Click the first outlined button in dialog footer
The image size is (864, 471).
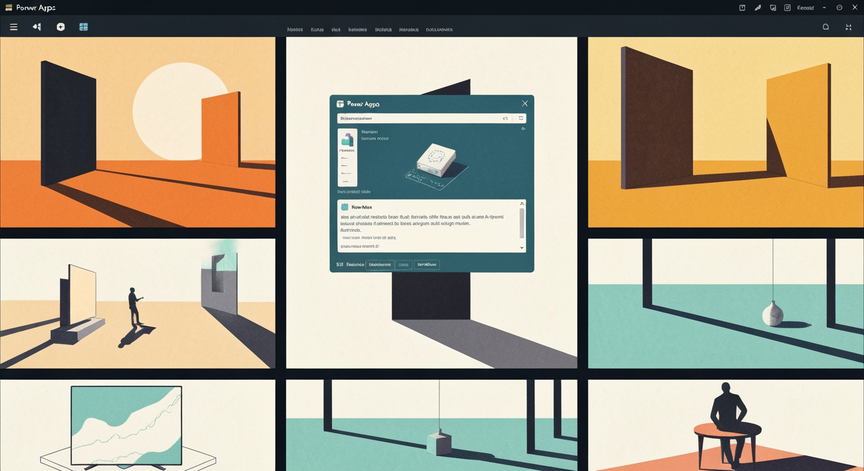tap(380, 265)
